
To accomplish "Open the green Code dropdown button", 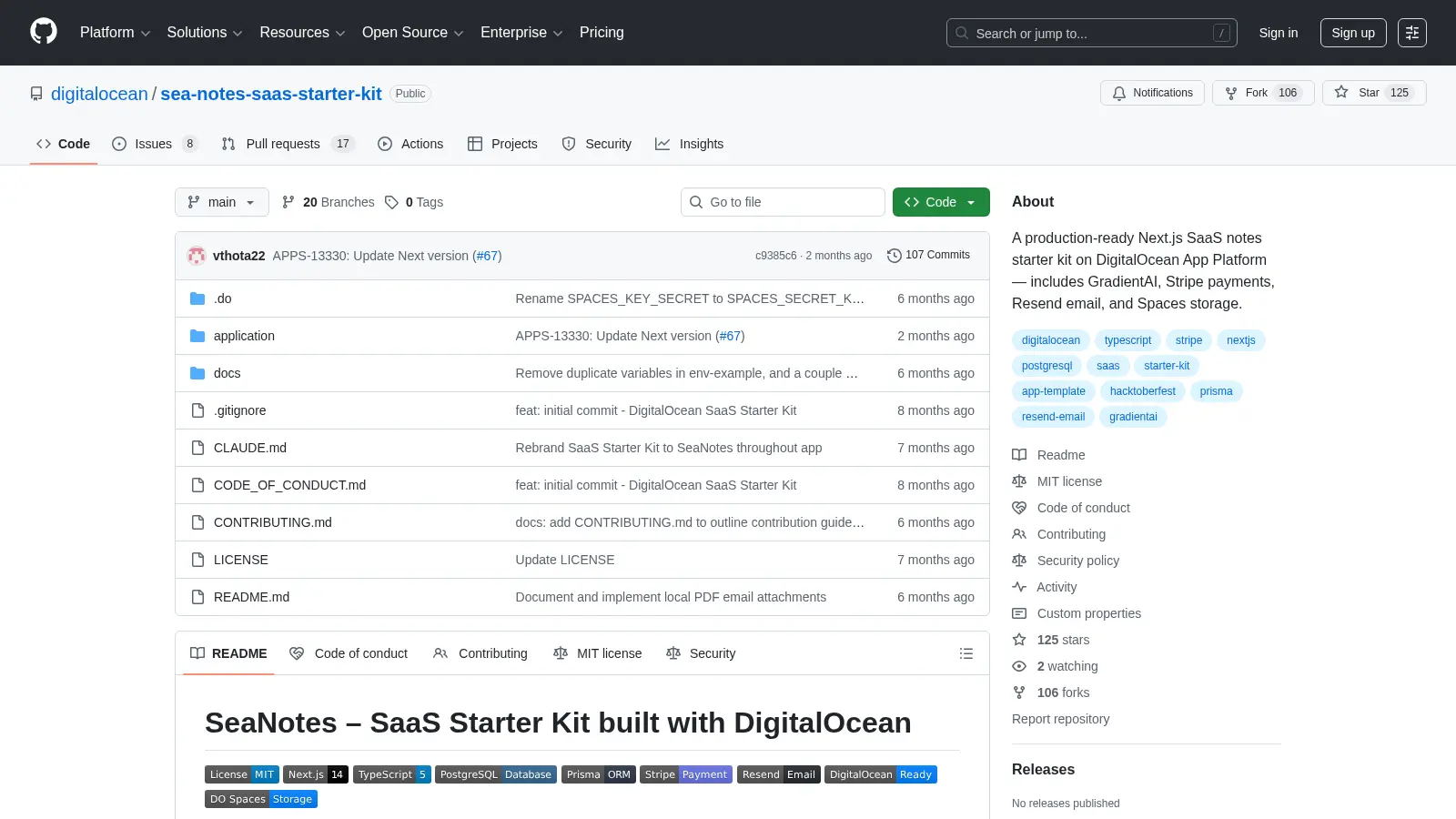I will [941, 202].
